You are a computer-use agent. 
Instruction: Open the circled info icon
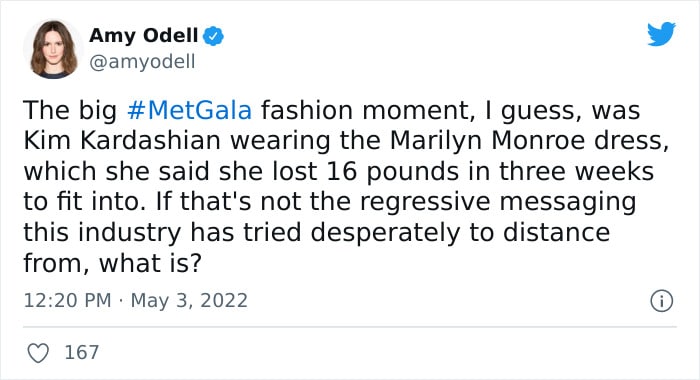tap(661, 301)
